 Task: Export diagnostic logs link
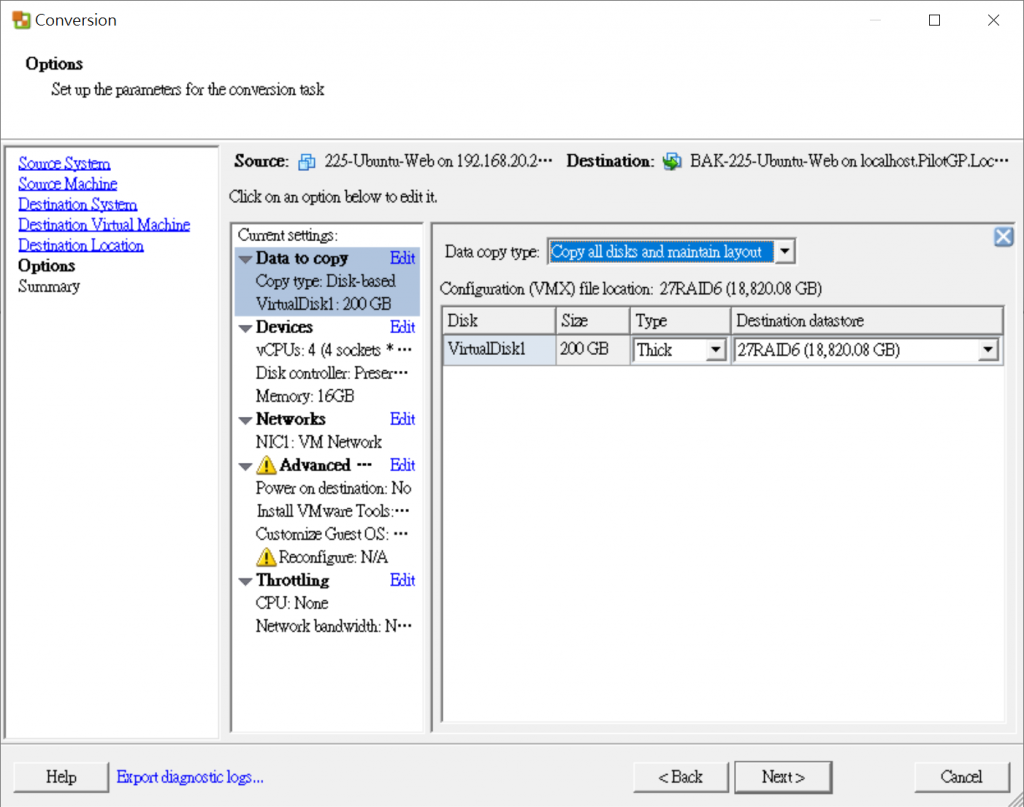click(189, 777)
